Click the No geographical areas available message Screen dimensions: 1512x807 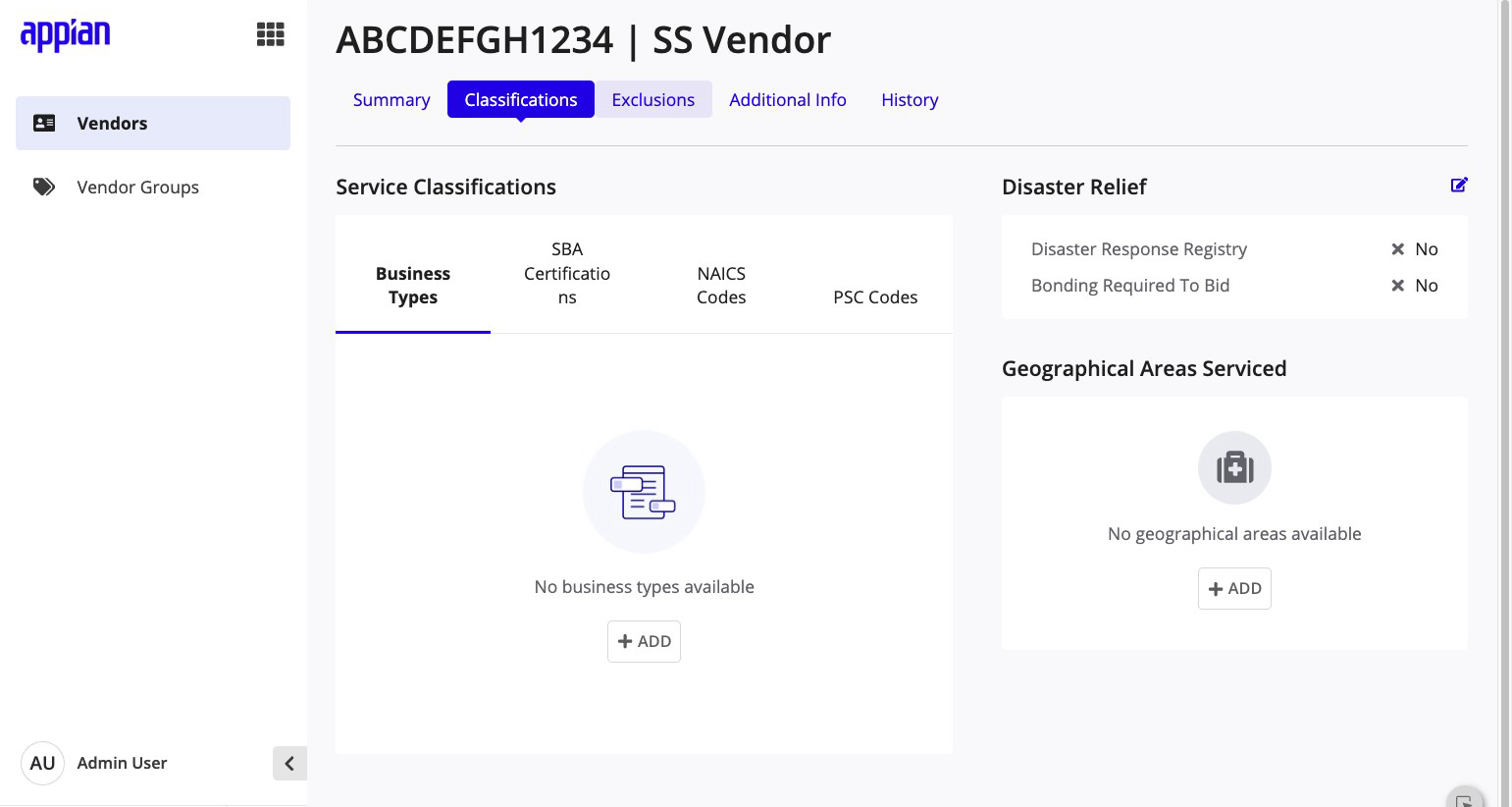(1234, 534)
